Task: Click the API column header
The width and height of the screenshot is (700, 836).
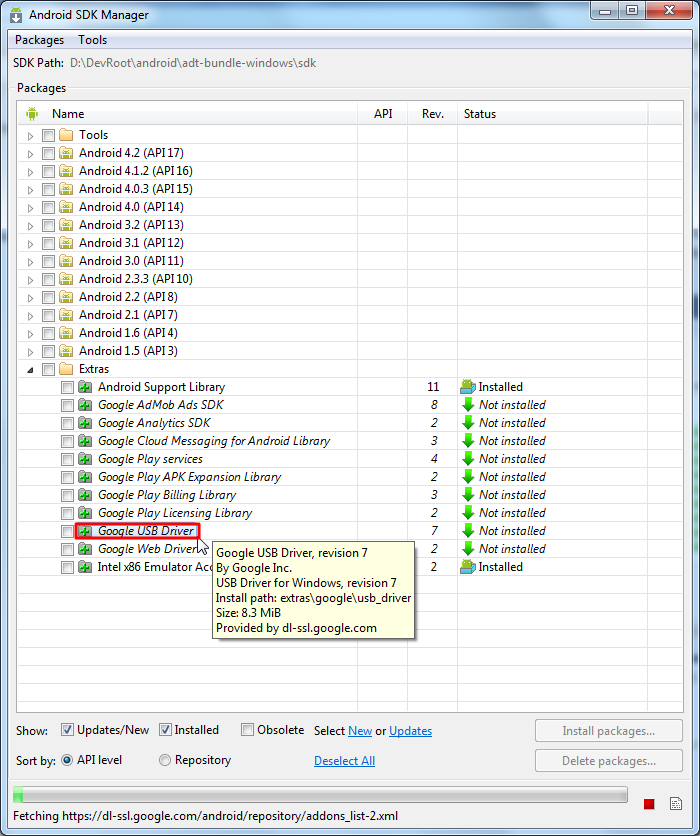Action: (x=383, y=114)
